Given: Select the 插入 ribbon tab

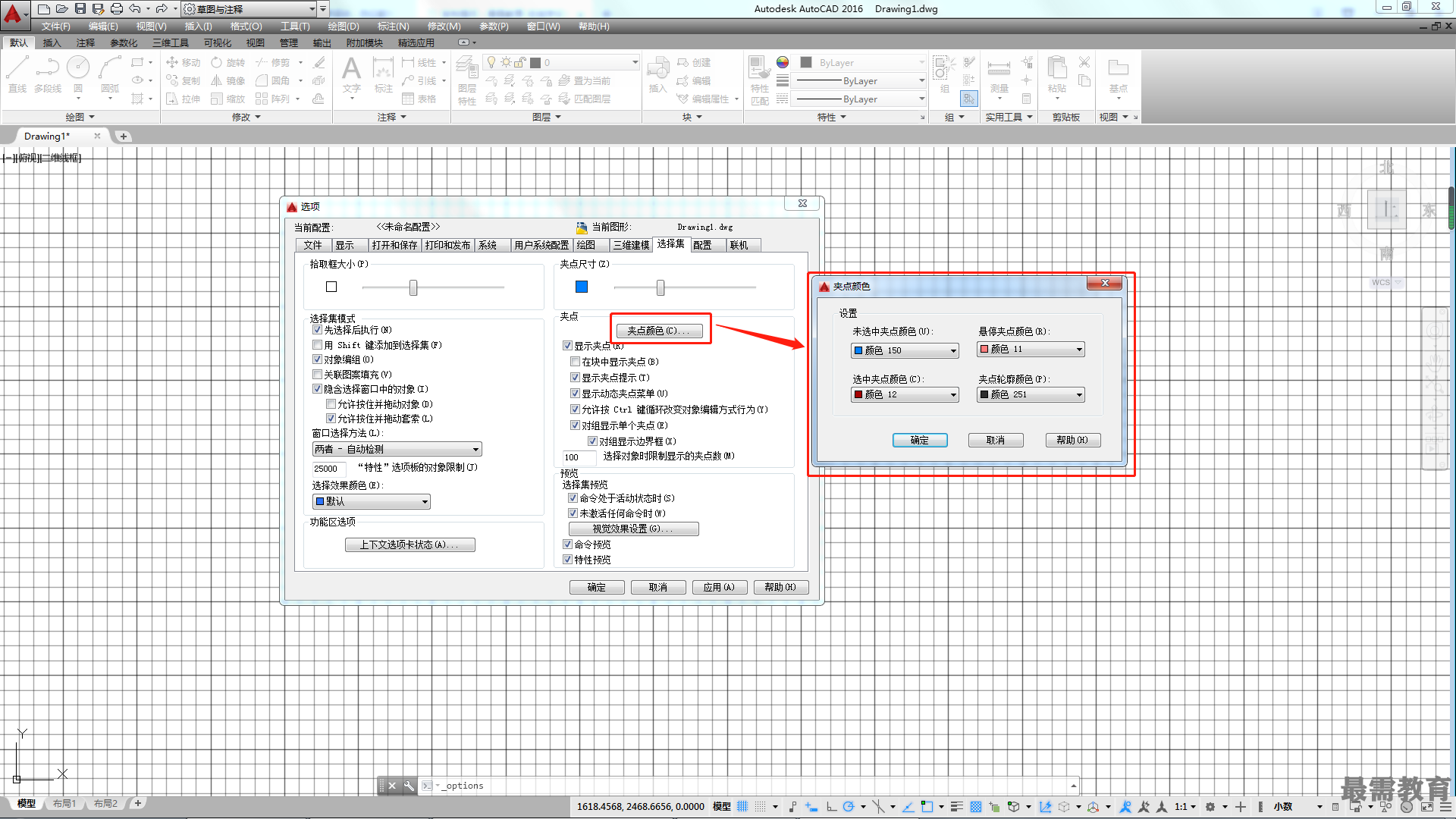Looking at the screenshot, I should (x=52, y=42).
